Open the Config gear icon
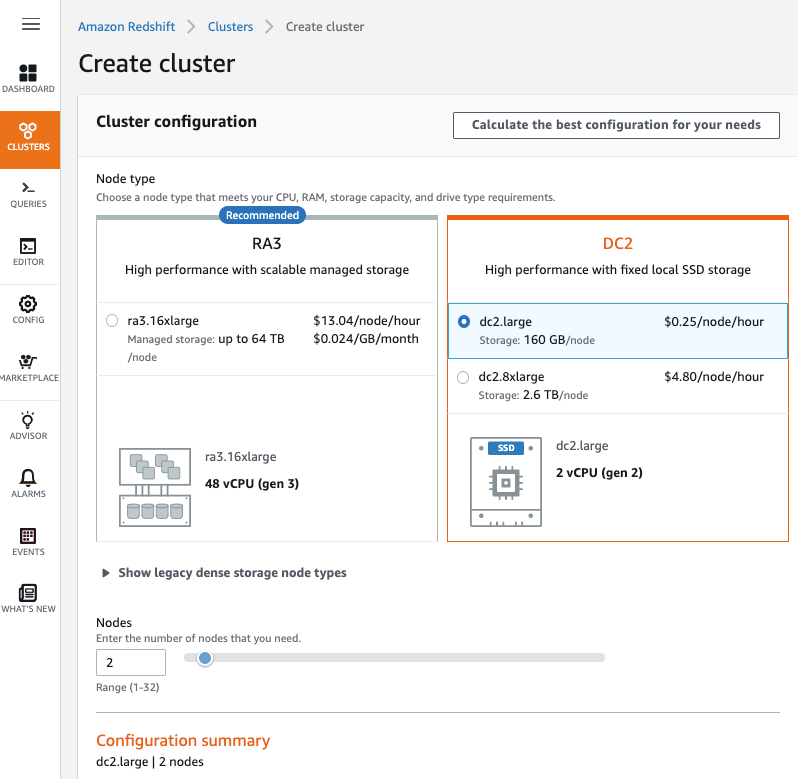The height and width of the screenshot is (779, 798). [x=28, y=304]
